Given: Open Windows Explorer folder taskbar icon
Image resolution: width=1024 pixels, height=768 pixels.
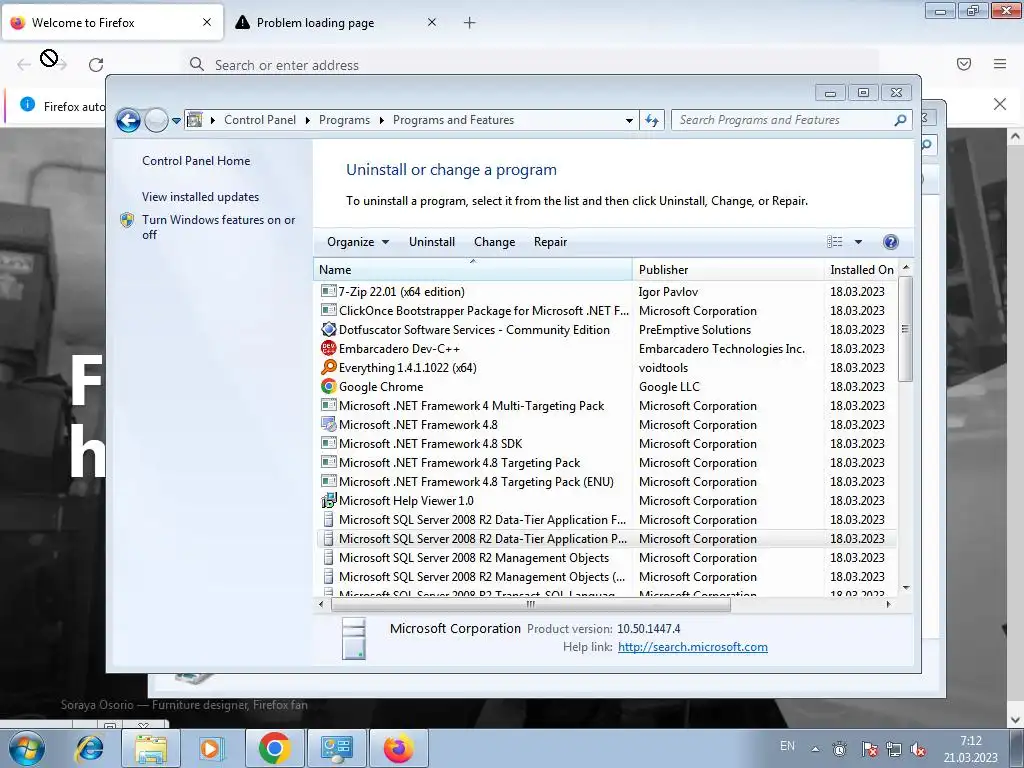Looking at the screenshot, I should (x=151, y=748).
